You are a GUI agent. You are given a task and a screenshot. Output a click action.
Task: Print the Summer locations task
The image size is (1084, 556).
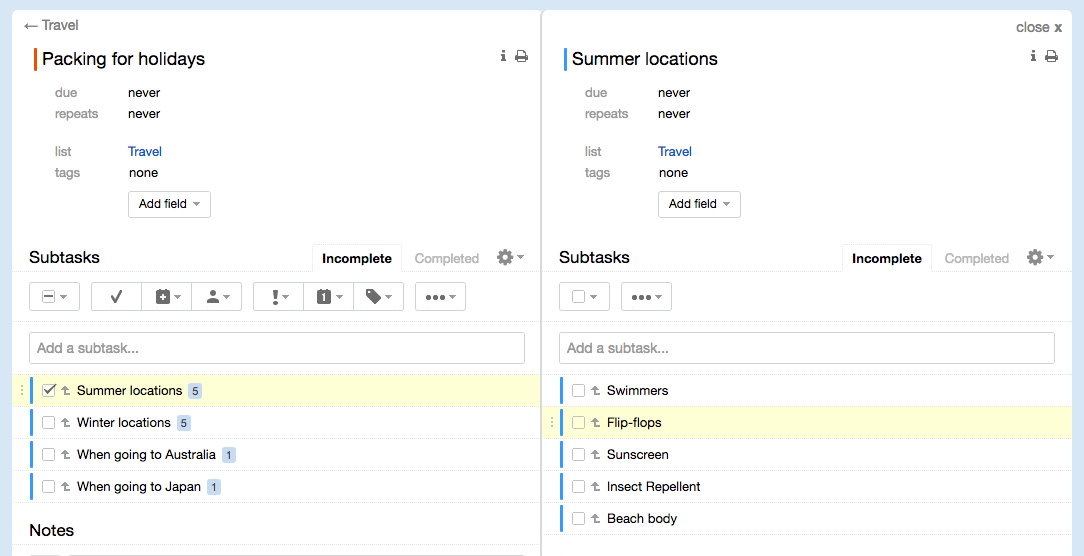coord(1052,56)
